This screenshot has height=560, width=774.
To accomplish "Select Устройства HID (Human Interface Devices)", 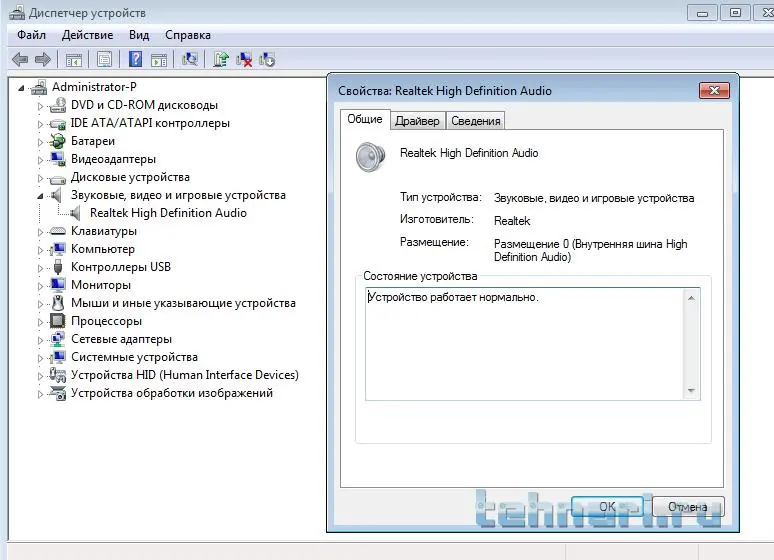I will (185, 375).
